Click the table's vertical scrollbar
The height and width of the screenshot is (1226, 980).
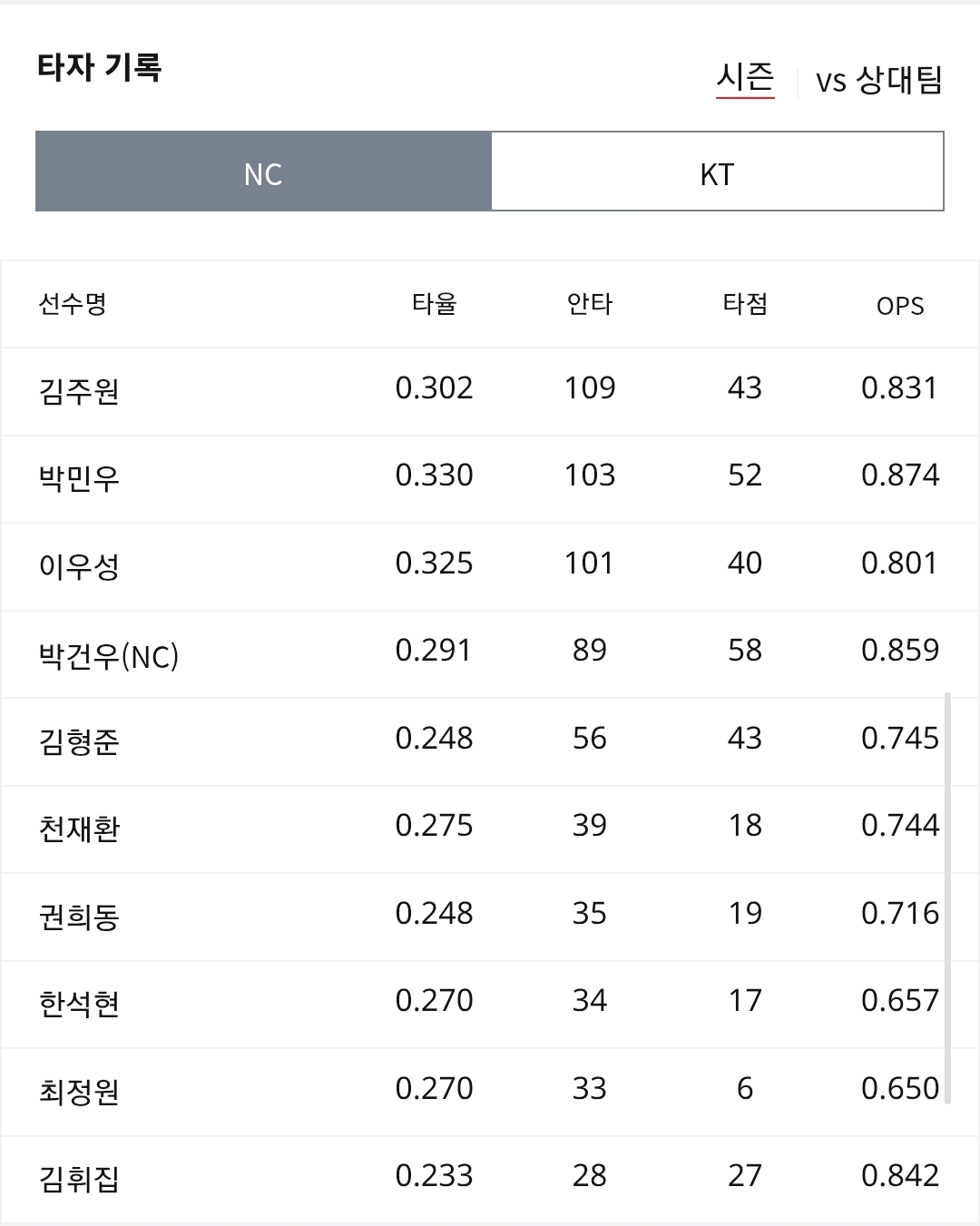click(x=948, y=898)
